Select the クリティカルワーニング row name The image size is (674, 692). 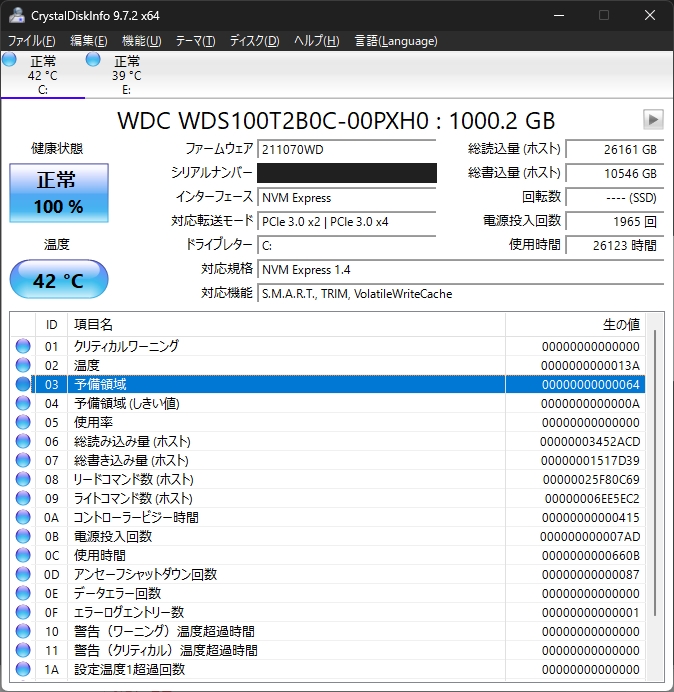click(126, 346)
